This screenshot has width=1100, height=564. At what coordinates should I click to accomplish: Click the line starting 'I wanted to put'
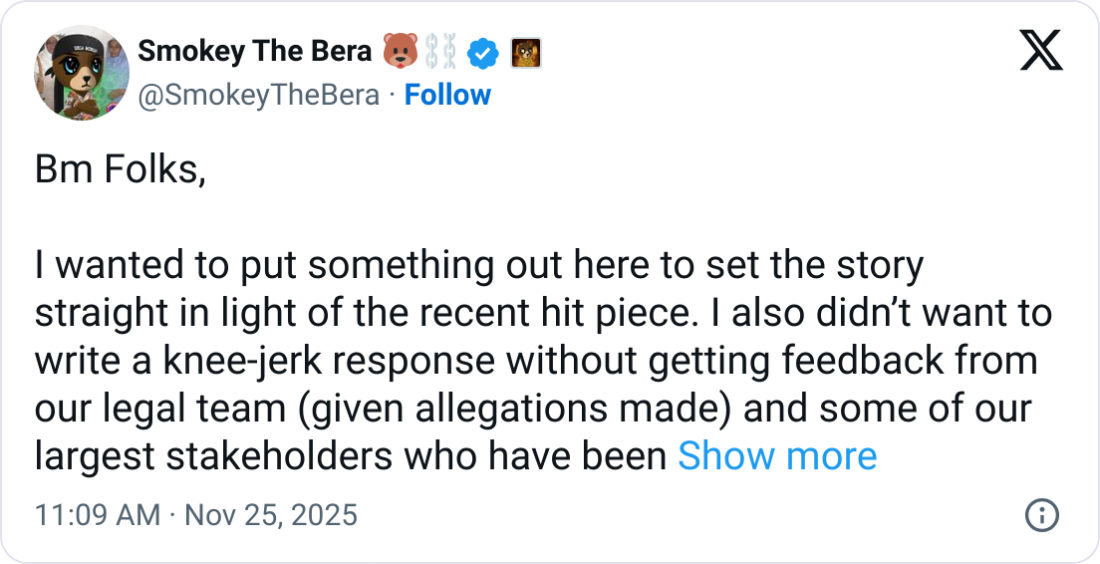pos(478,267)
